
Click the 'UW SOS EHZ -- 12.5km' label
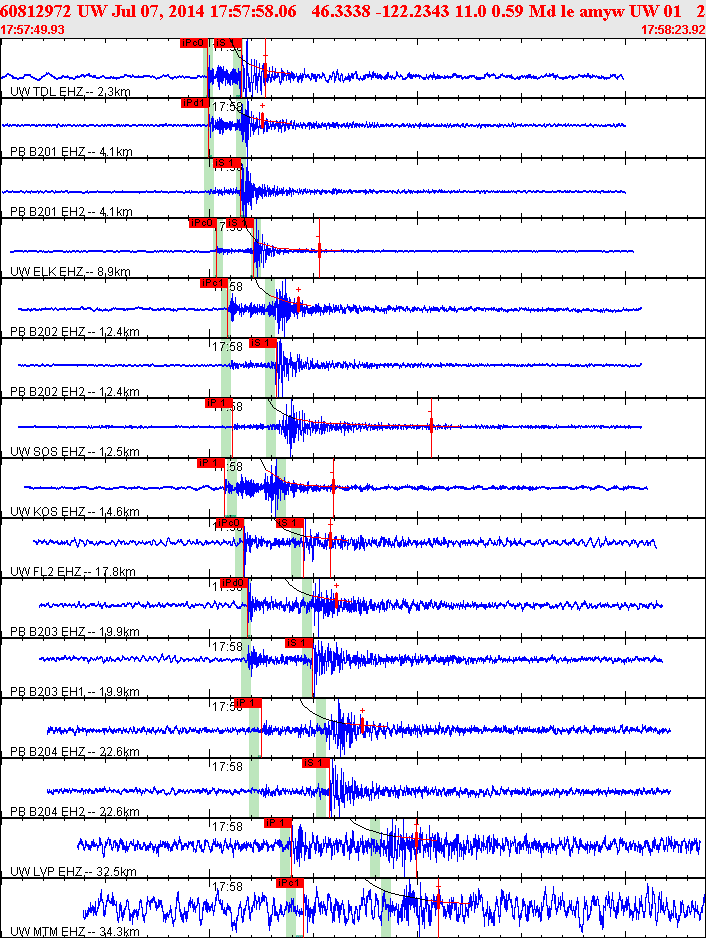[x=75, y=452]
